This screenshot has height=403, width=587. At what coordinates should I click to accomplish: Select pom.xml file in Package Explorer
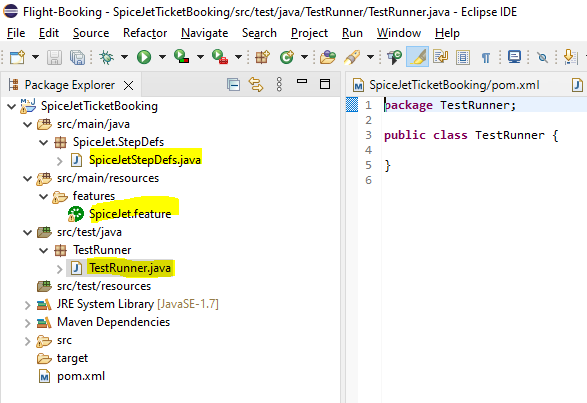[x=81, y=376]
